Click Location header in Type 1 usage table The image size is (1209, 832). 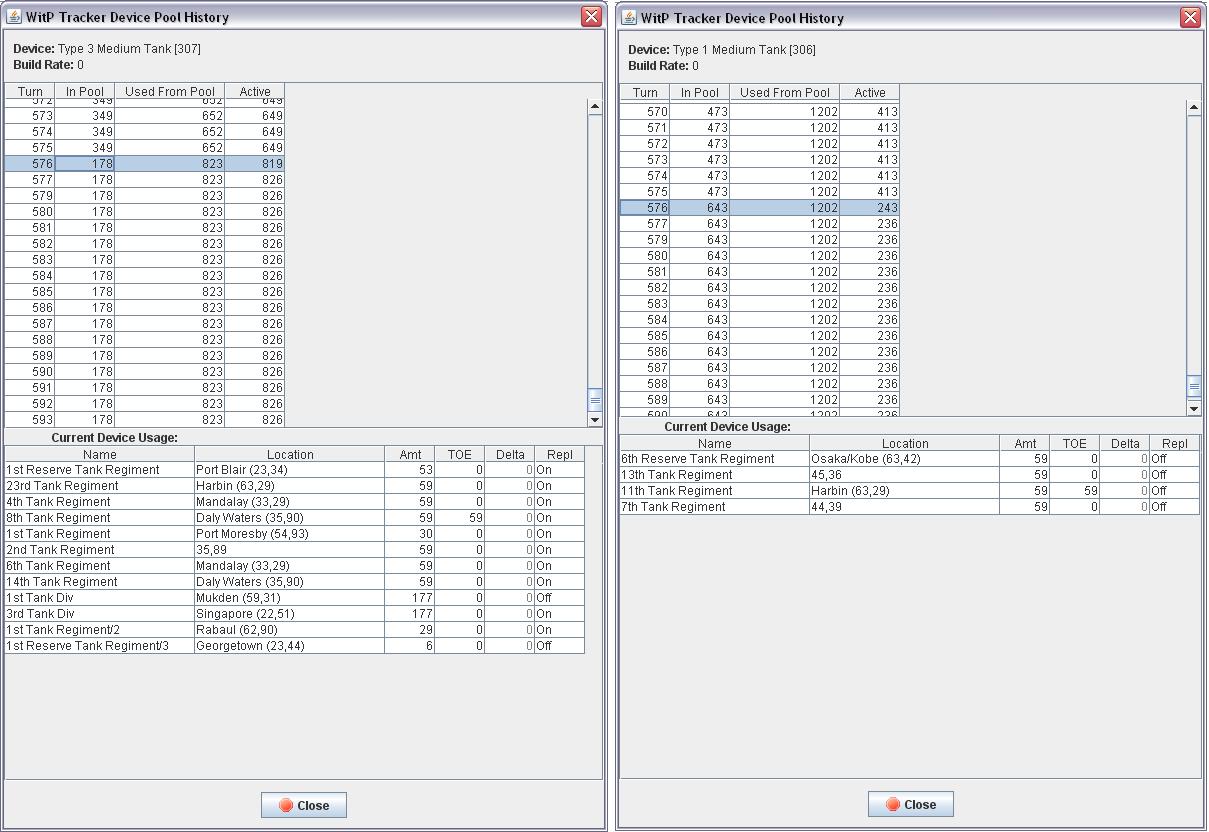point(905,443)
